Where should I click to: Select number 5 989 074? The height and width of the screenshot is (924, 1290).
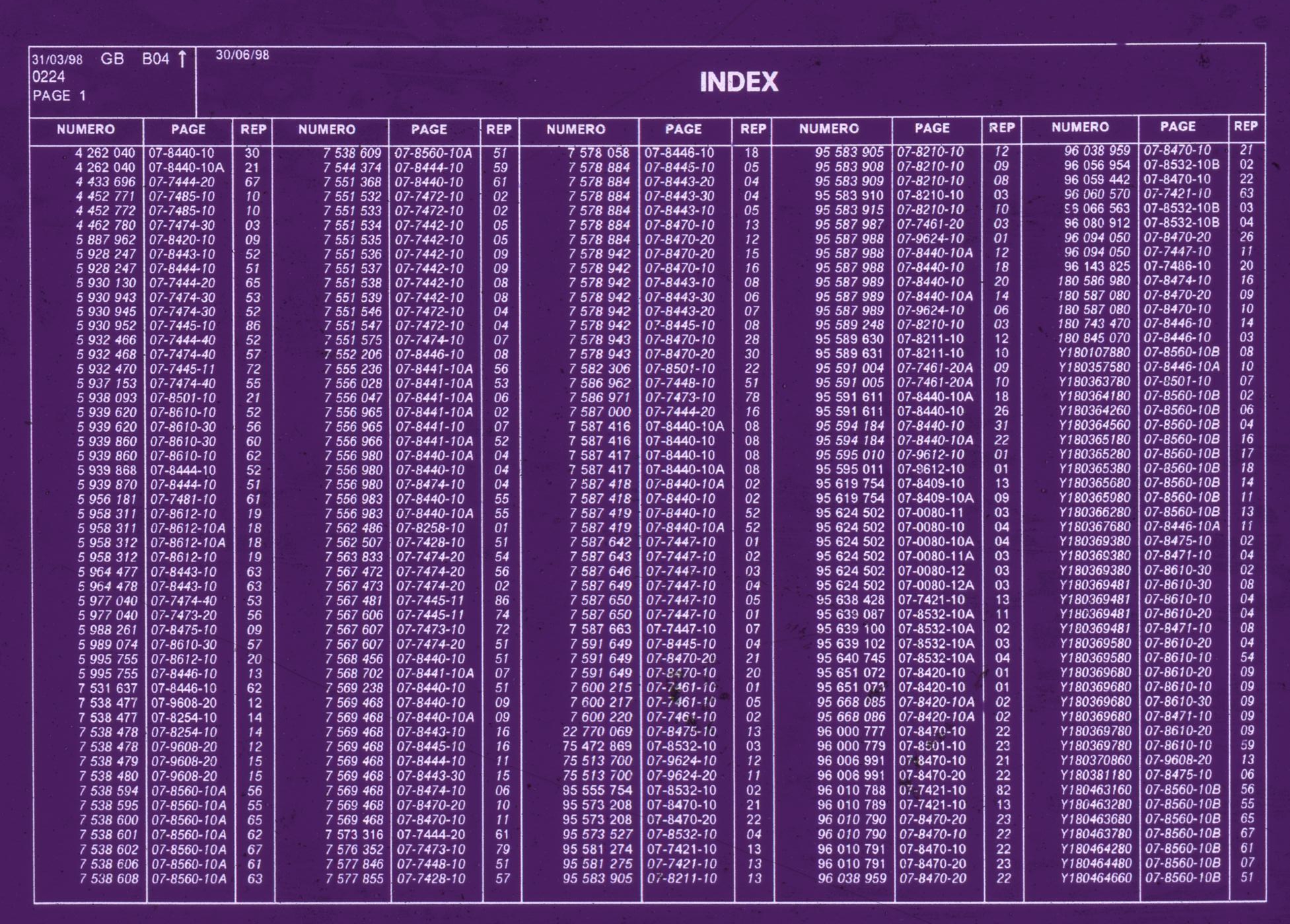click(108, 644)
